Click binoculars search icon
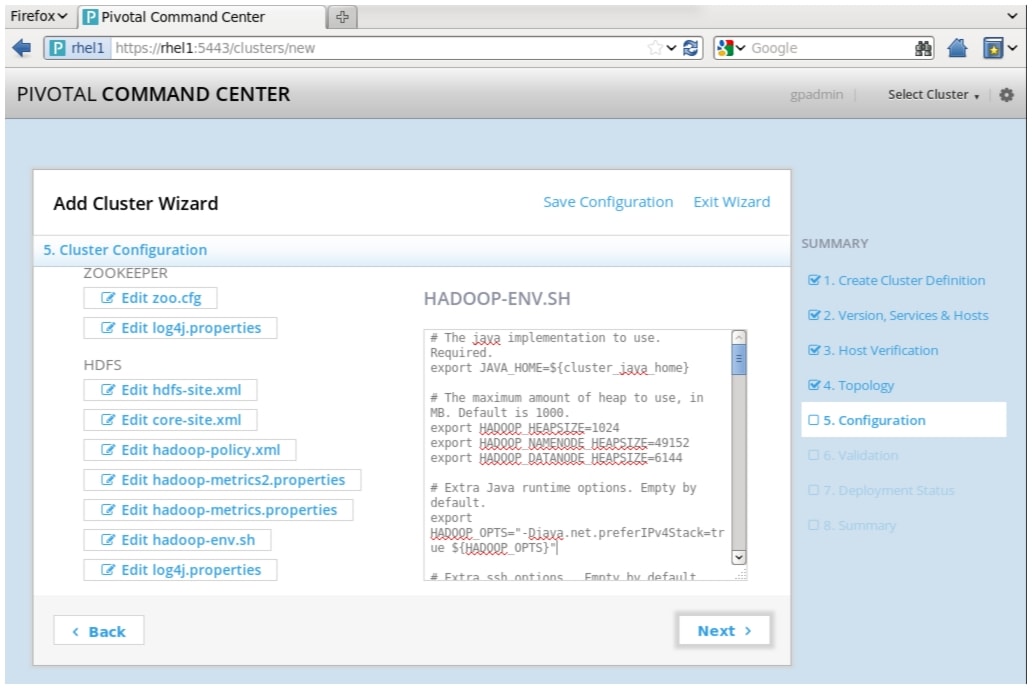 point(923,48)
